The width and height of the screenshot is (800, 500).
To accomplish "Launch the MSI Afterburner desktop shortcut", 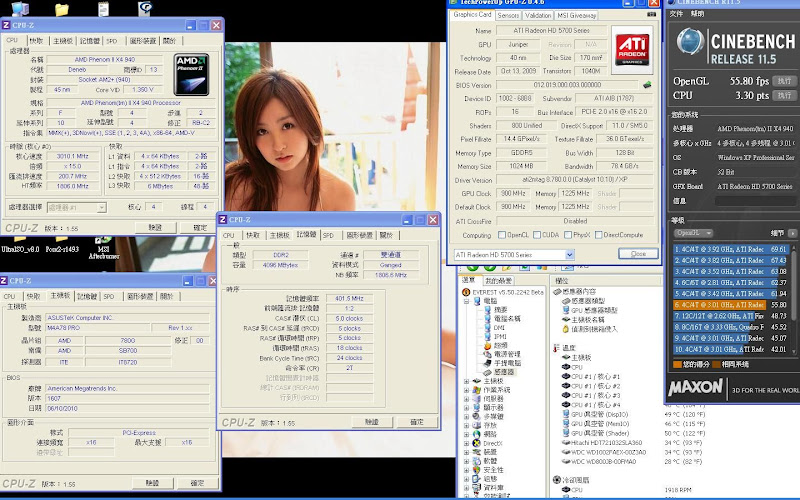I will click(104, 247).
